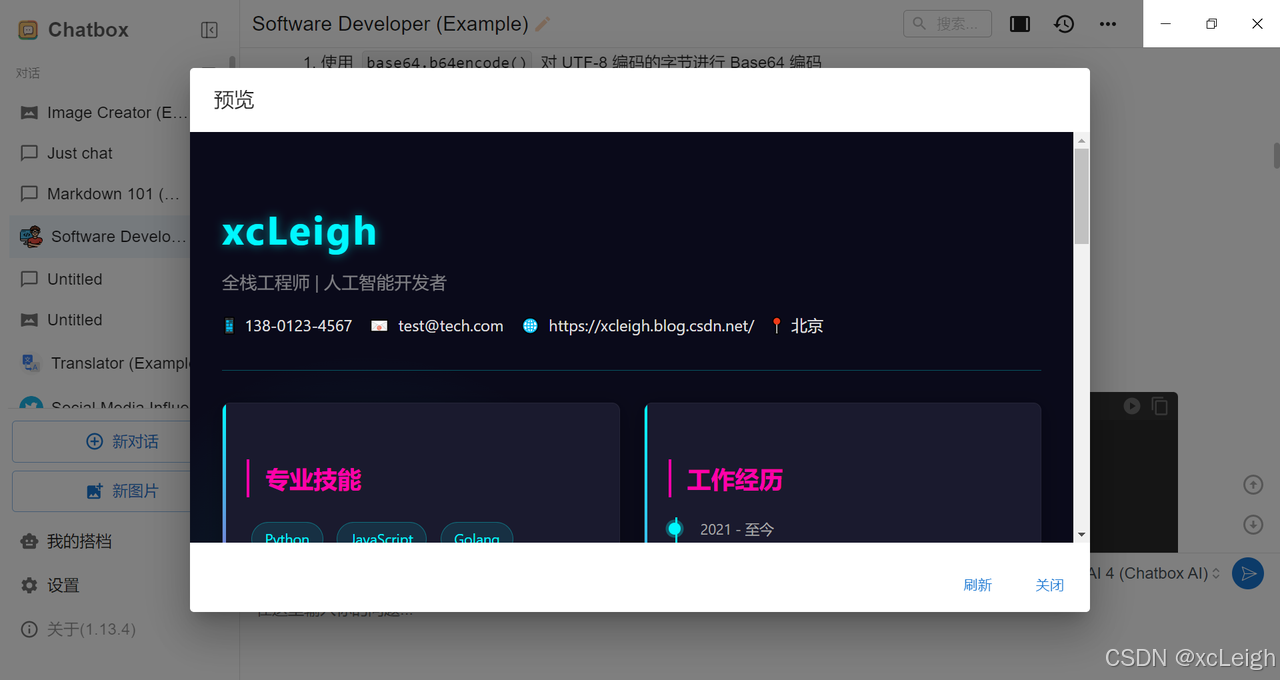The height and width of the screenshot is (680, 1280).
Task: Click the main chat window scrollbar thumb
Action: pyautogui.click(x=1276, y=156)
